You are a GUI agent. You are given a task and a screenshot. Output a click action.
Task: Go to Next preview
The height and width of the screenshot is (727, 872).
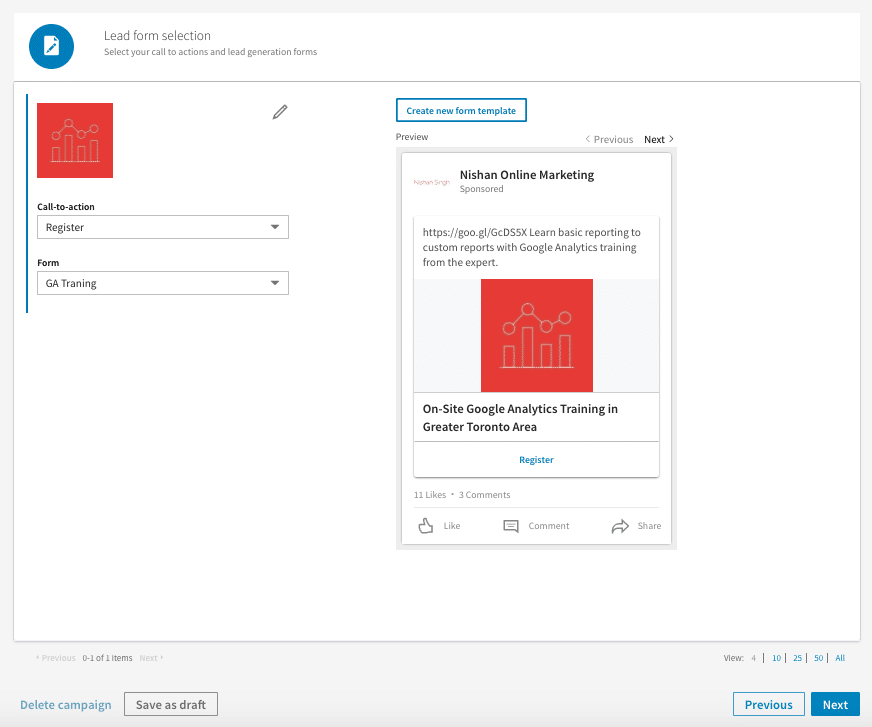tap(659, 140)
